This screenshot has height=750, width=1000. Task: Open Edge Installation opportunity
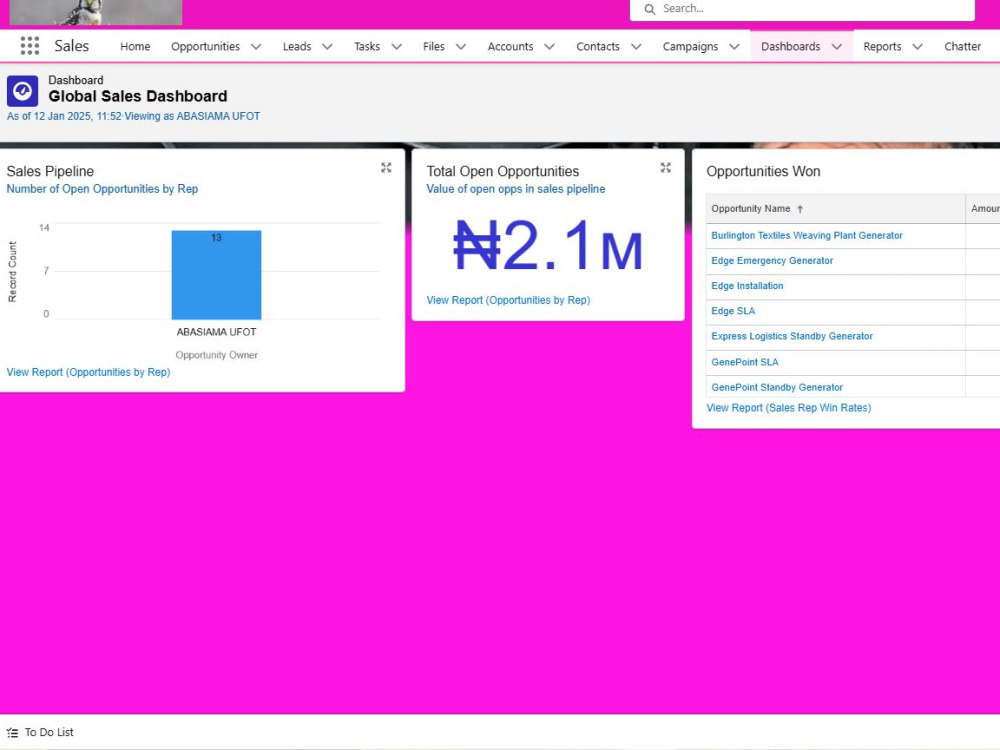tap(747, 286)
